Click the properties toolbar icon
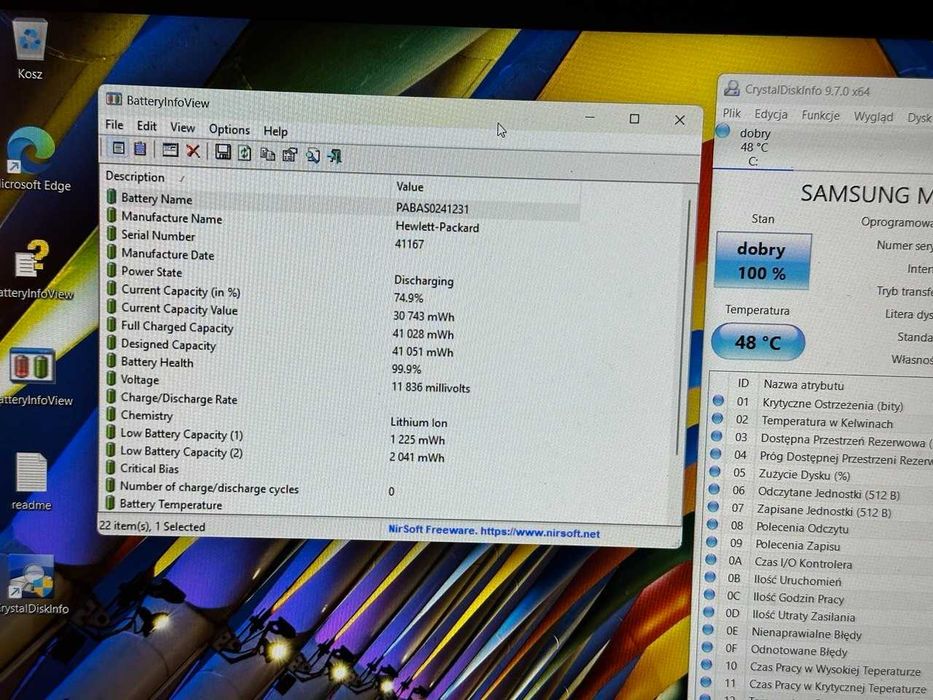 pos(290,155)
